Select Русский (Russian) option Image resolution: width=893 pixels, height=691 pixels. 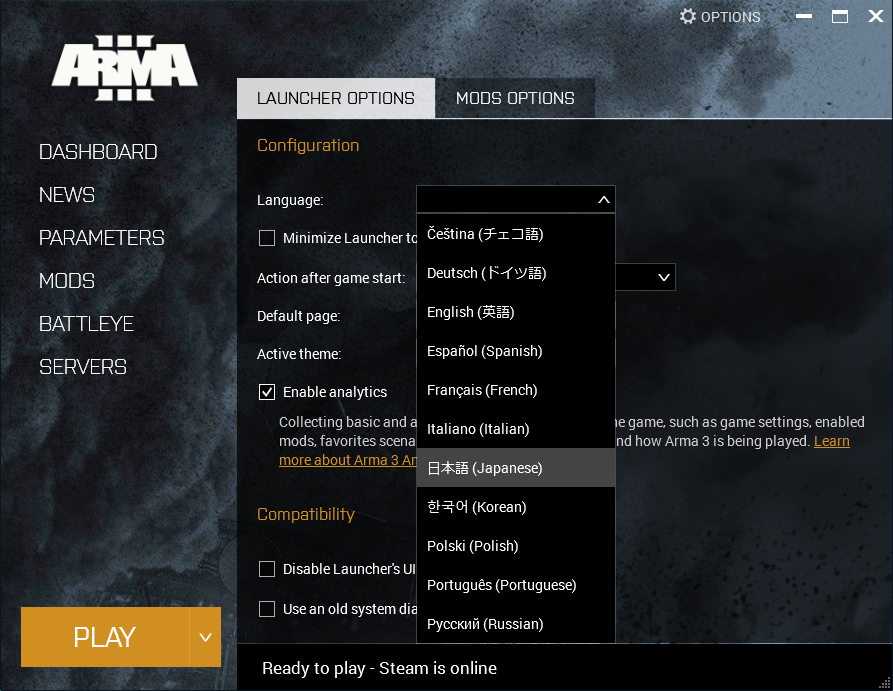[x=516, y=624]
